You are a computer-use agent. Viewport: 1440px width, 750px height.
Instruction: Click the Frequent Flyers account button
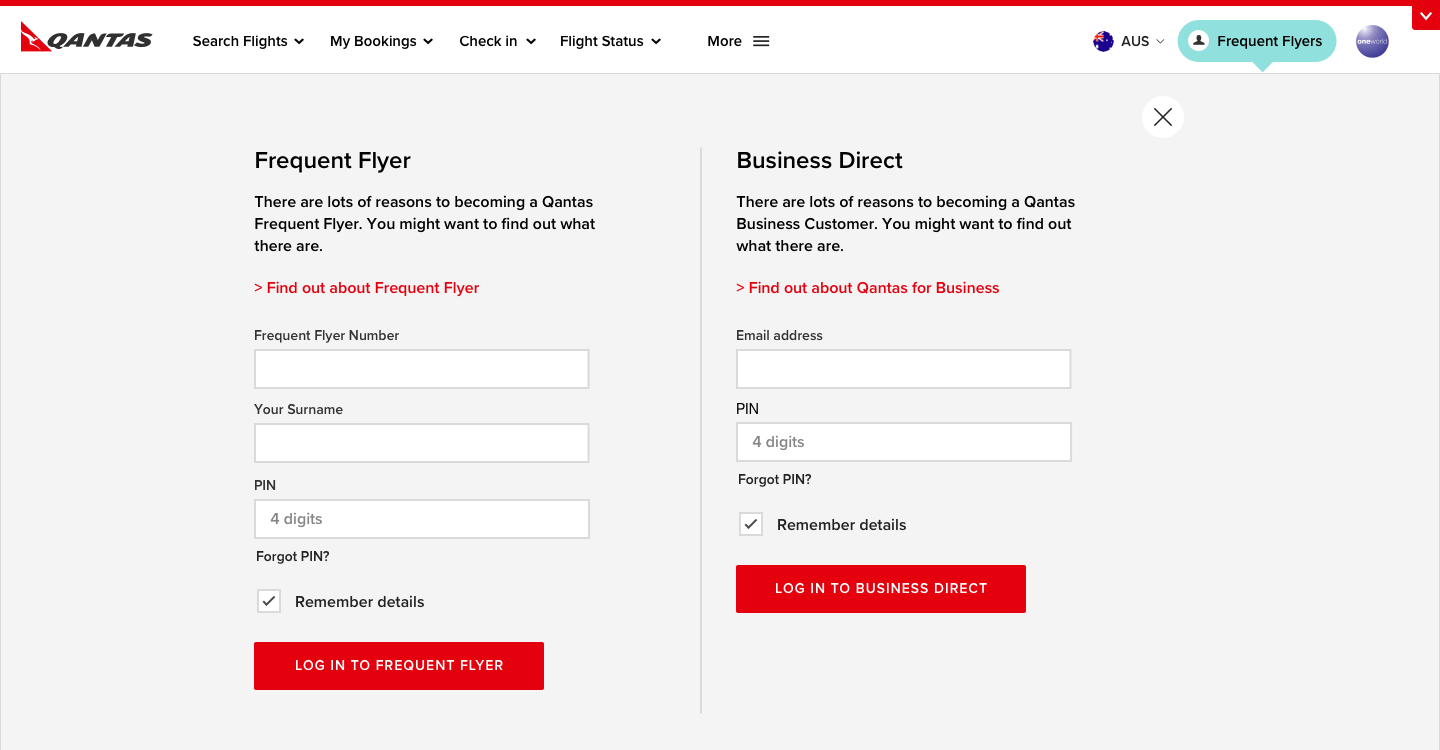click(1257, 41)
